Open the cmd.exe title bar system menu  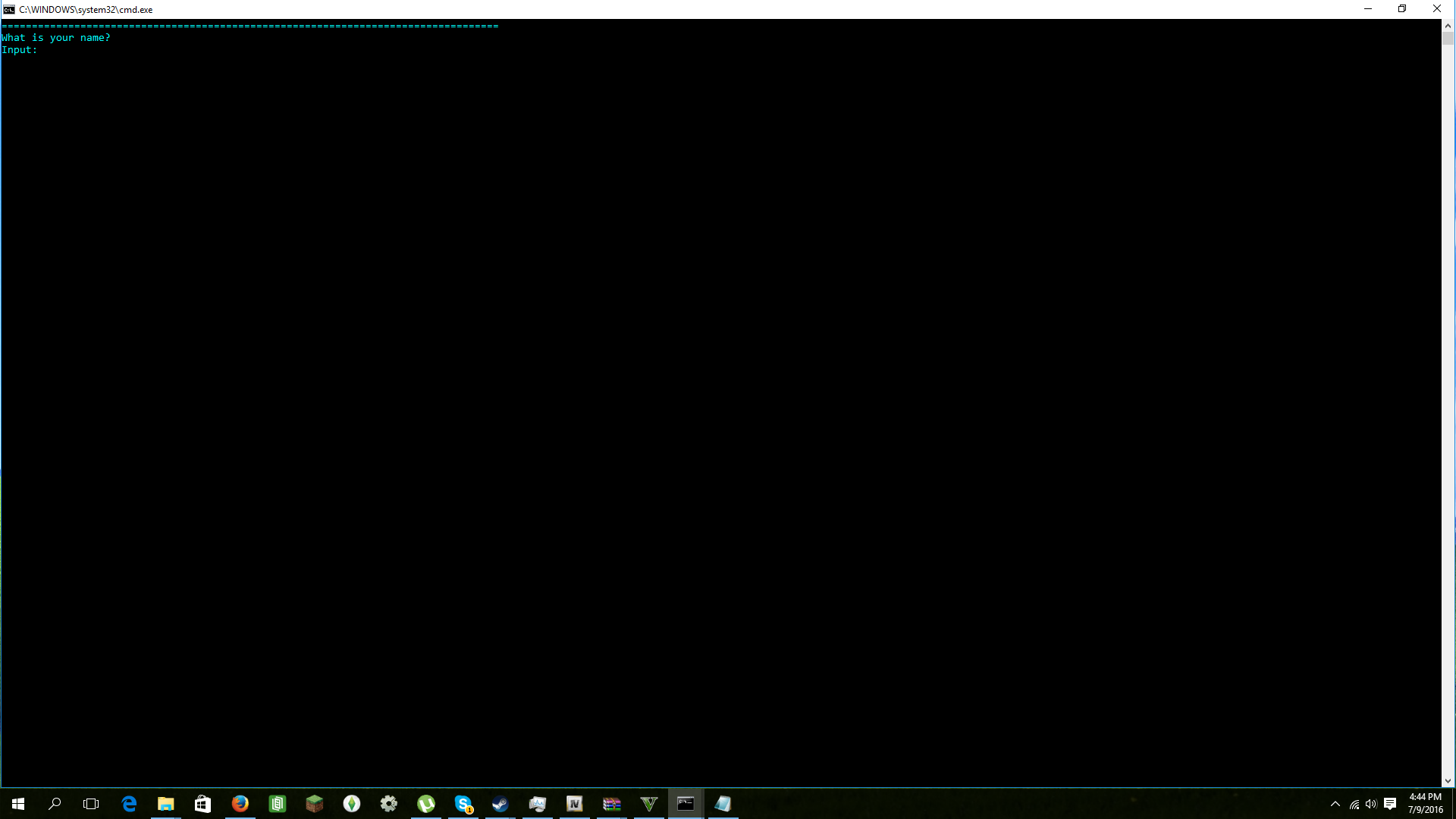[8, 9]
